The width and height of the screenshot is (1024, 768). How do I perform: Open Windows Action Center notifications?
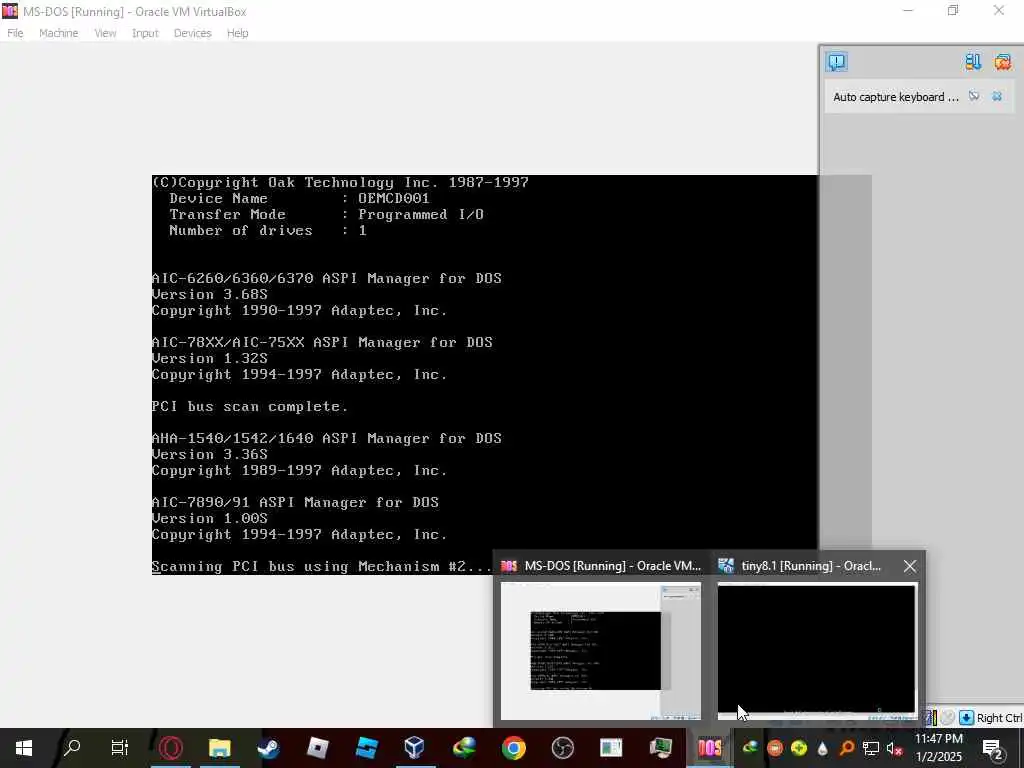992,748
